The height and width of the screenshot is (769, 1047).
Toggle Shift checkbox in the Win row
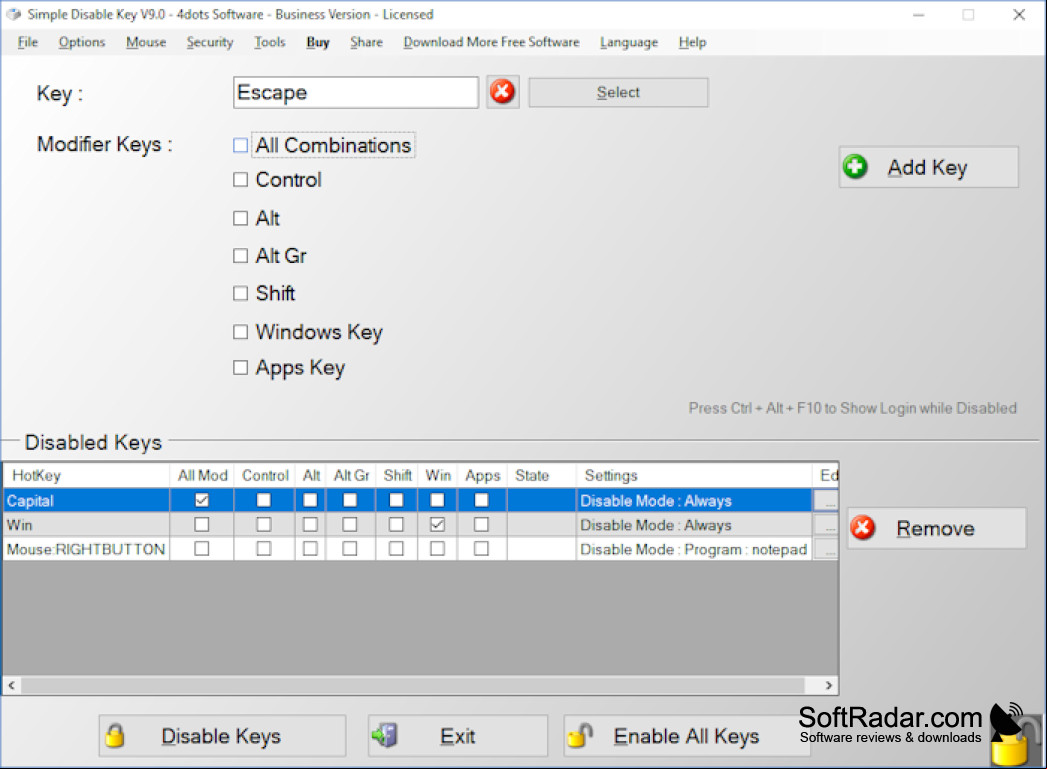click(396, 525)
